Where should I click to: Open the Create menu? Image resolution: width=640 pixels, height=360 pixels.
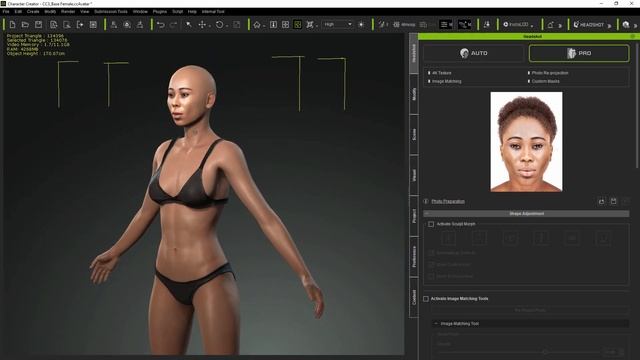(33, 12)
